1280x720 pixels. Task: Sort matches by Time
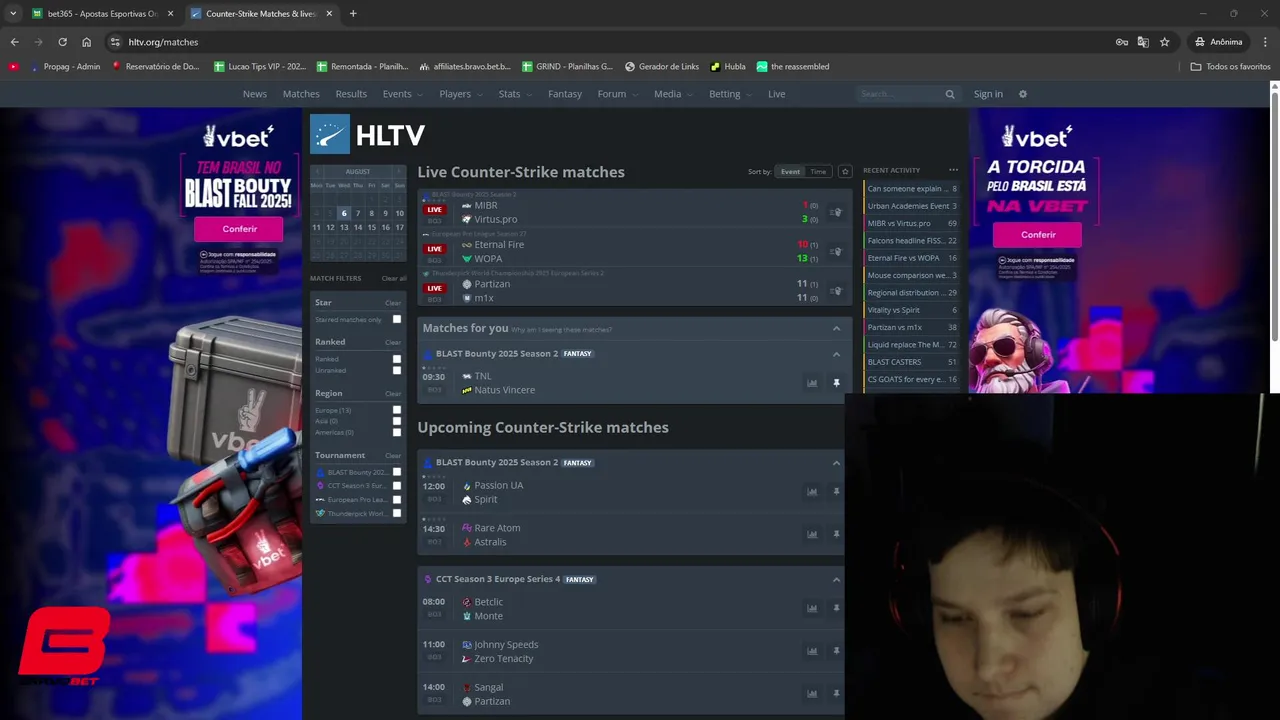coord(818,172)
